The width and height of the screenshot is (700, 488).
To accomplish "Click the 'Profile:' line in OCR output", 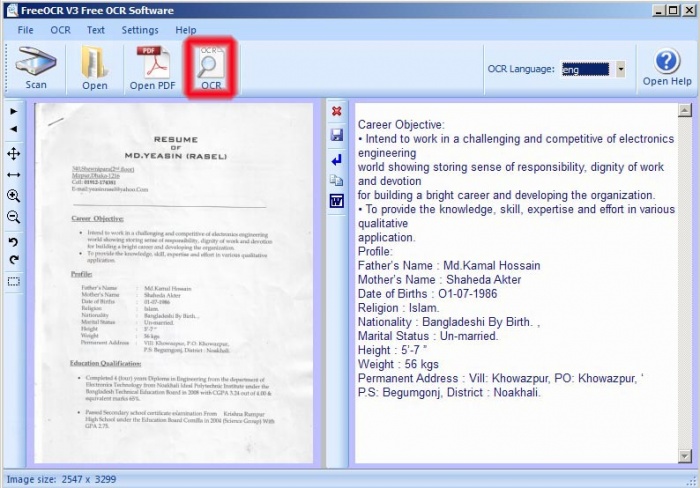I will coord(375,251).
